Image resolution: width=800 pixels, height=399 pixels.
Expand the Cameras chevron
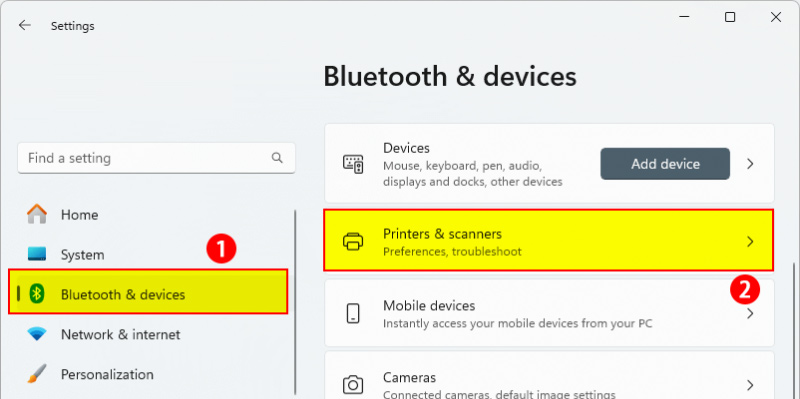pos(750,385)
